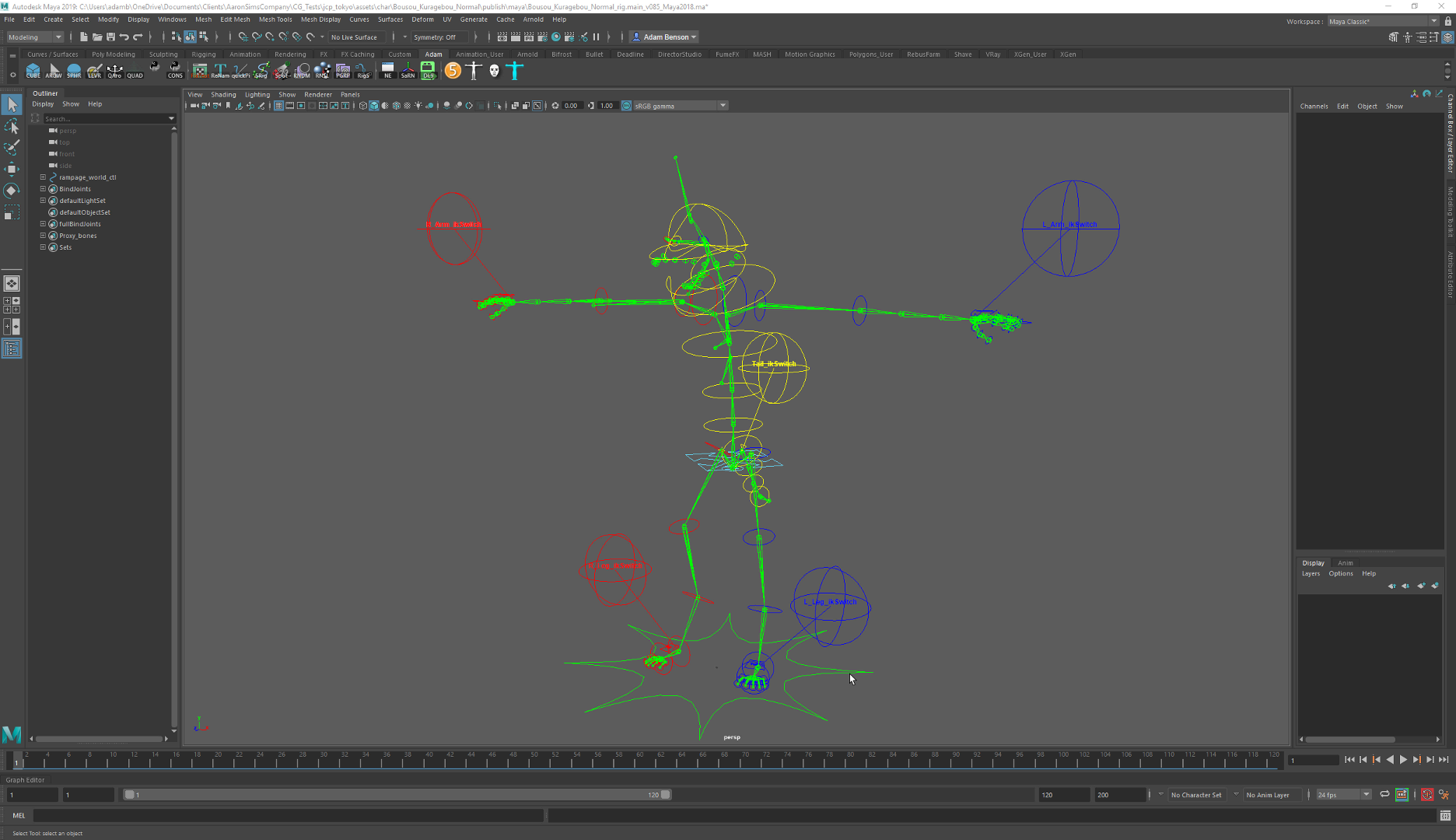Image resolution: width=1456 pixels, height=840 pixels.
Task: Open a scene with the folder icon
Action: (x=97, y=37)
